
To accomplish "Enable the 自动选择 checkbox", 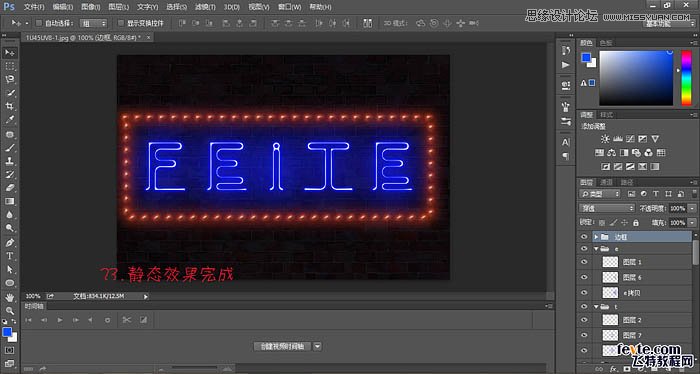I will click(x=38, y=23).
